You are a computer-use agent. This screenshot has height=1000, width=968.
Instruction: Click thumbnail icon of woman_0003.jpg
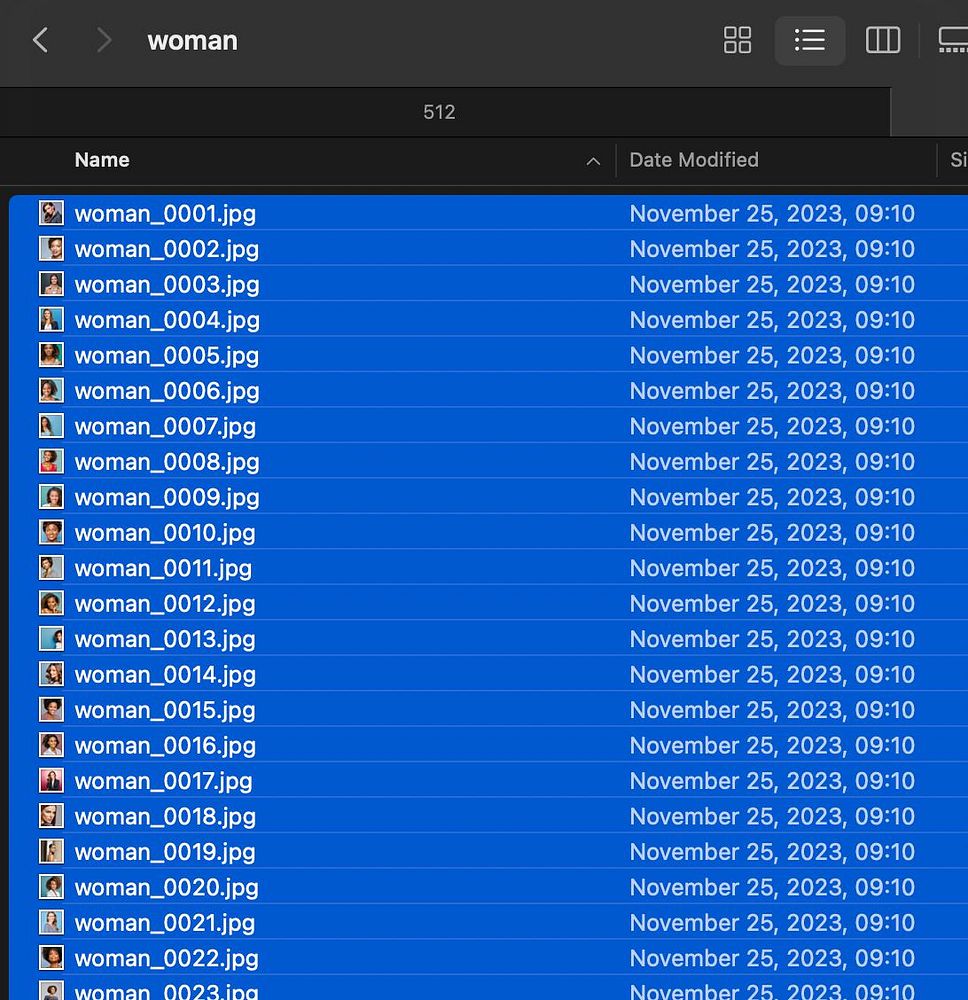click(51, 284)
